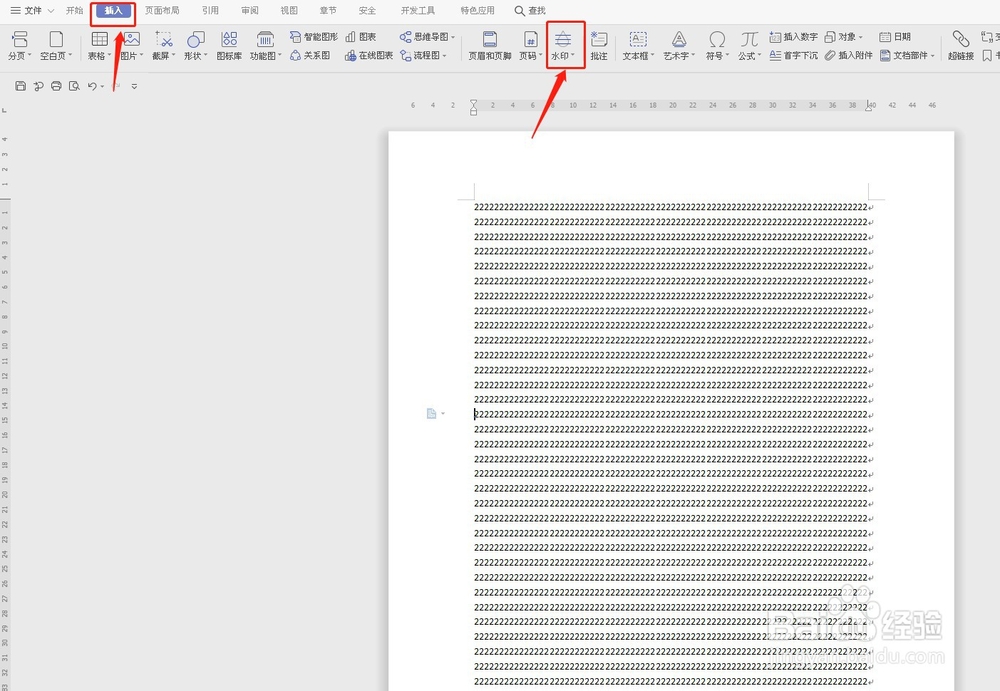The width and height of the screenshot is (1000, 691).
Task: Open print preview from quick access toolbar
Action: point(74,86)
